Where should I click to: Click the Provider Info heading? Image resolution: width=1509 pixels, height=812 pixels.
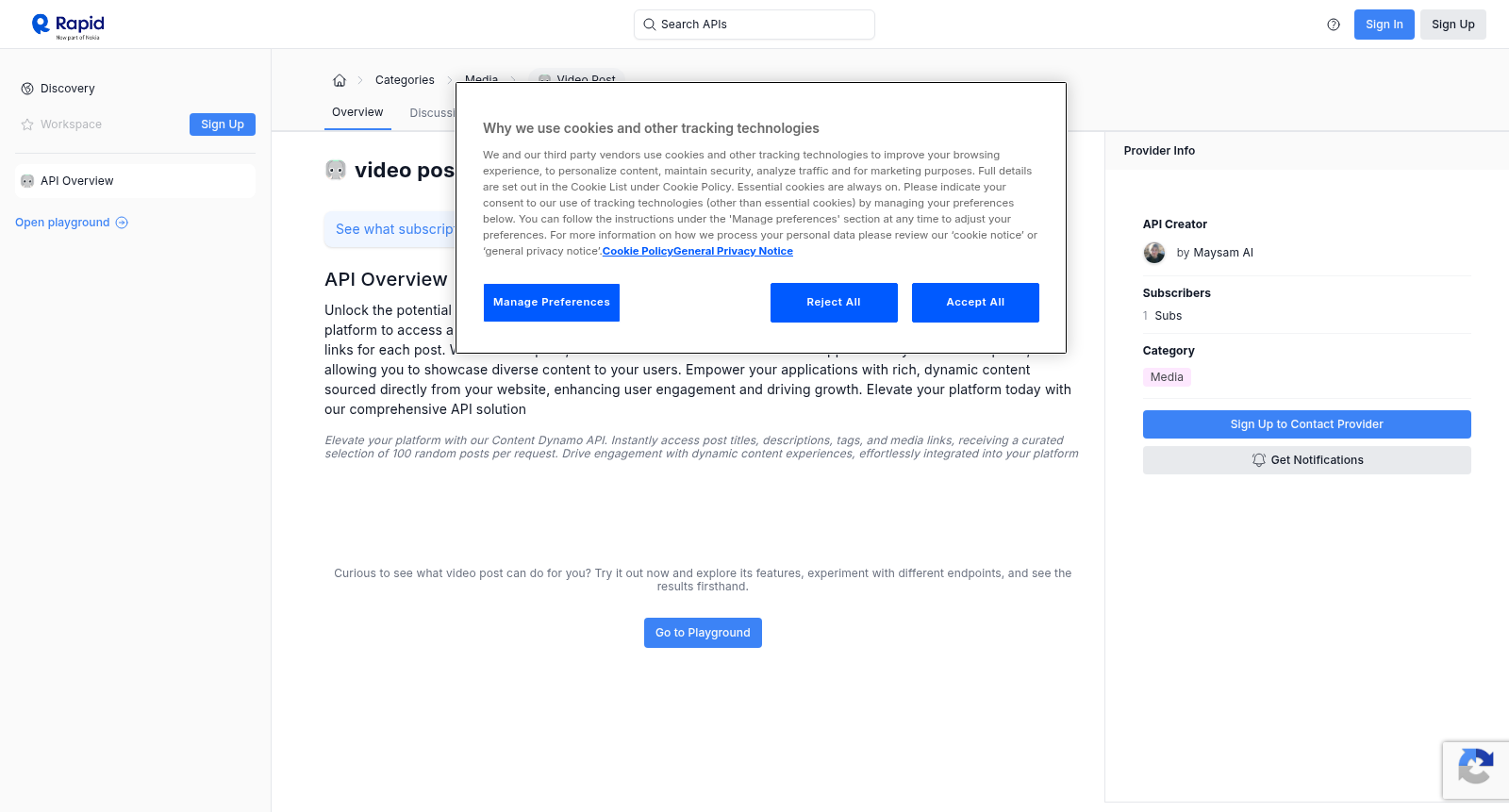(1159, 151)
